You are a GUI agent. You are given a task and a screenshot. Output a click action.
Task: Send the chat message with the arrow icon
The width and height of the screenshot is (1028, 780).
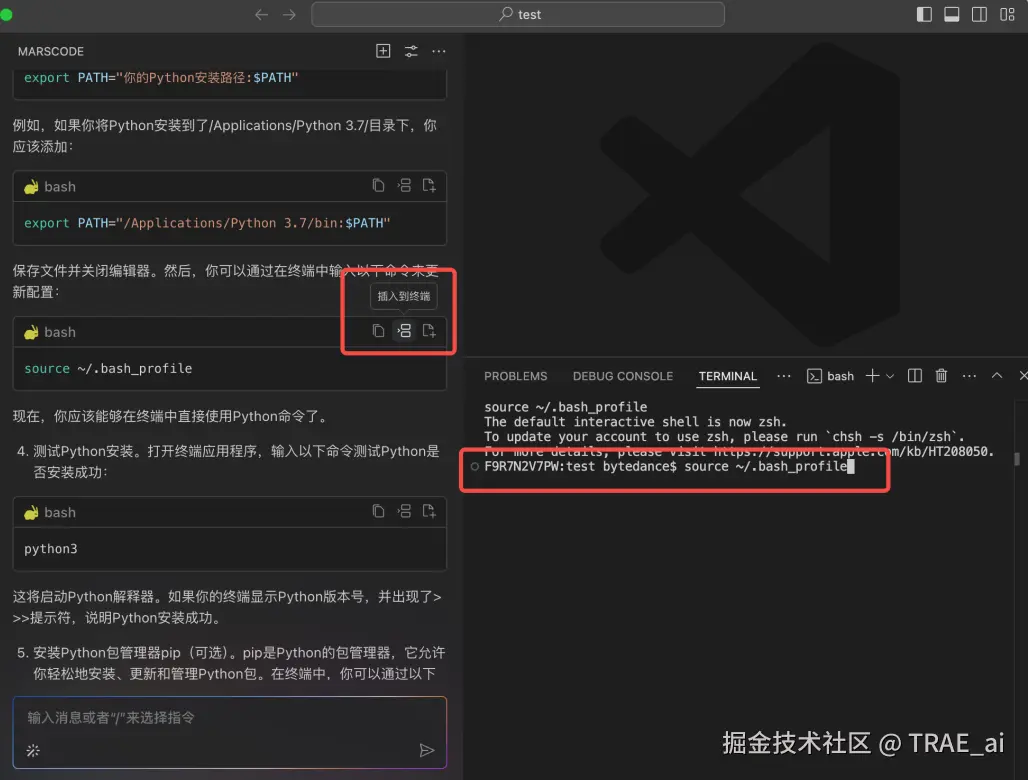pyautogui.click(x=427, y=750)
